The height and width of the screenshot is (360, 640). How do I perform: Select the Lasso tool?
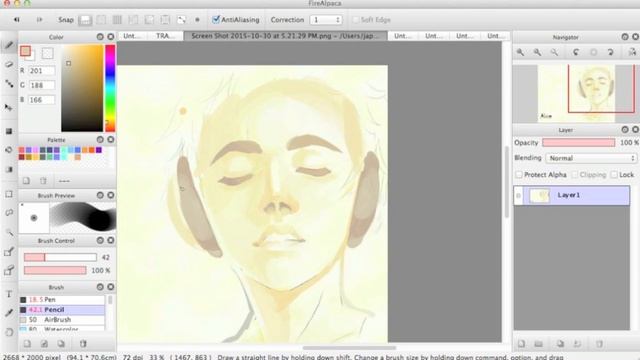click(9, 213)
